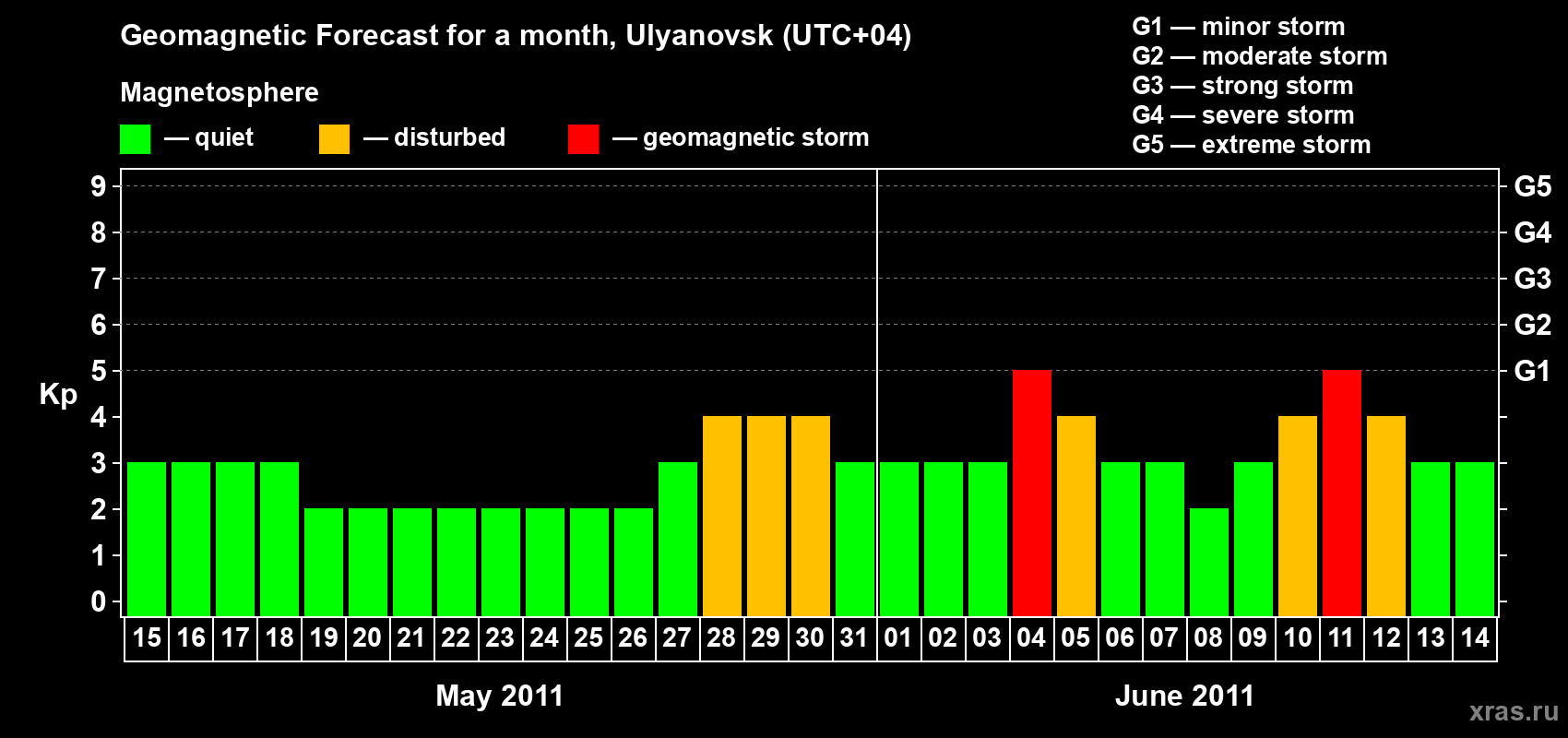Click the orange disturbed legend swatch
The width and height of the screenshot is (1568, 738).
click(x=335, y=139)
